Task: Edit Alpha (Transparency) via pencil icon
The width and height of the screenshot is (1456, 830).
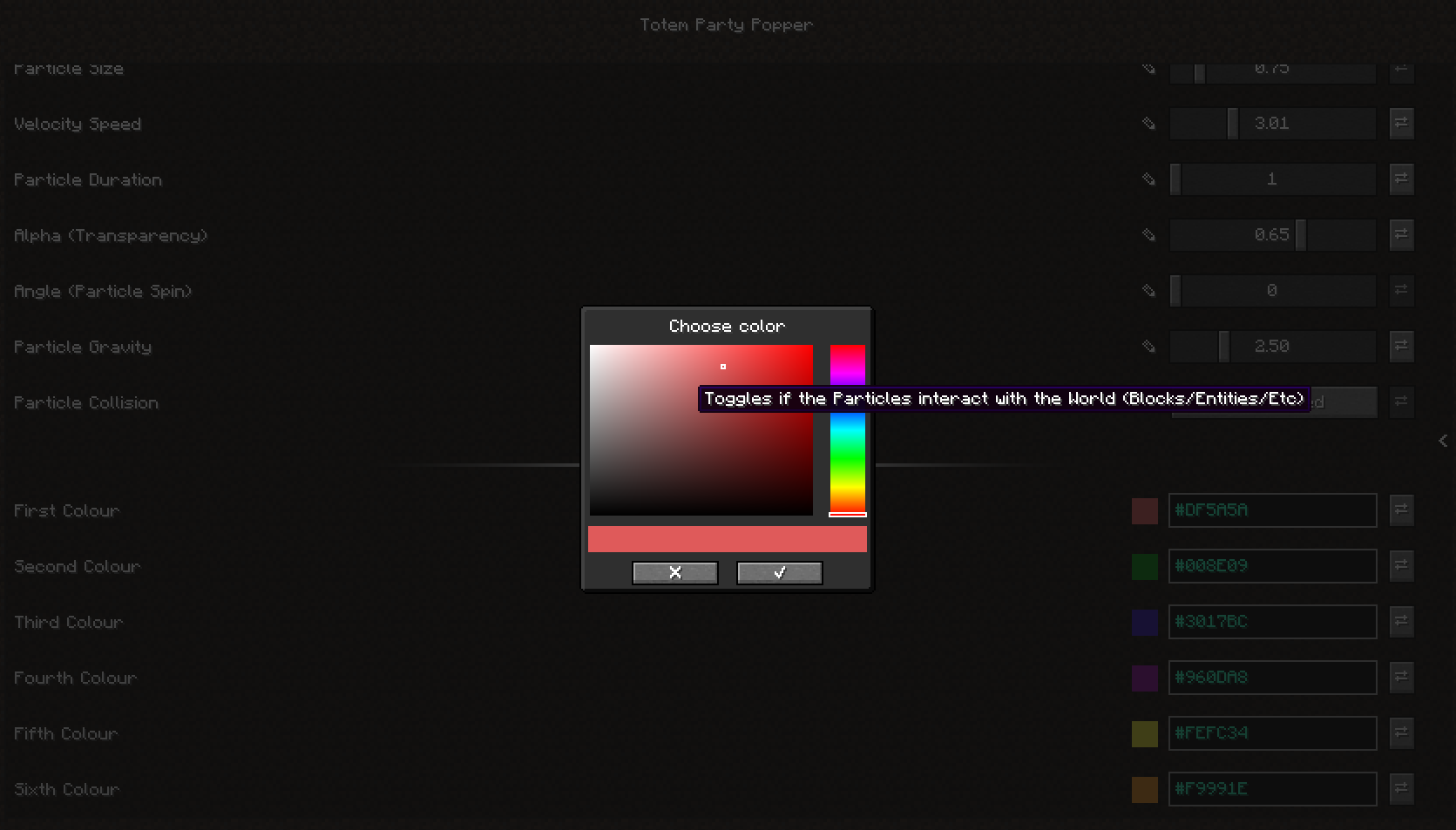Action: pos(1148,234)
